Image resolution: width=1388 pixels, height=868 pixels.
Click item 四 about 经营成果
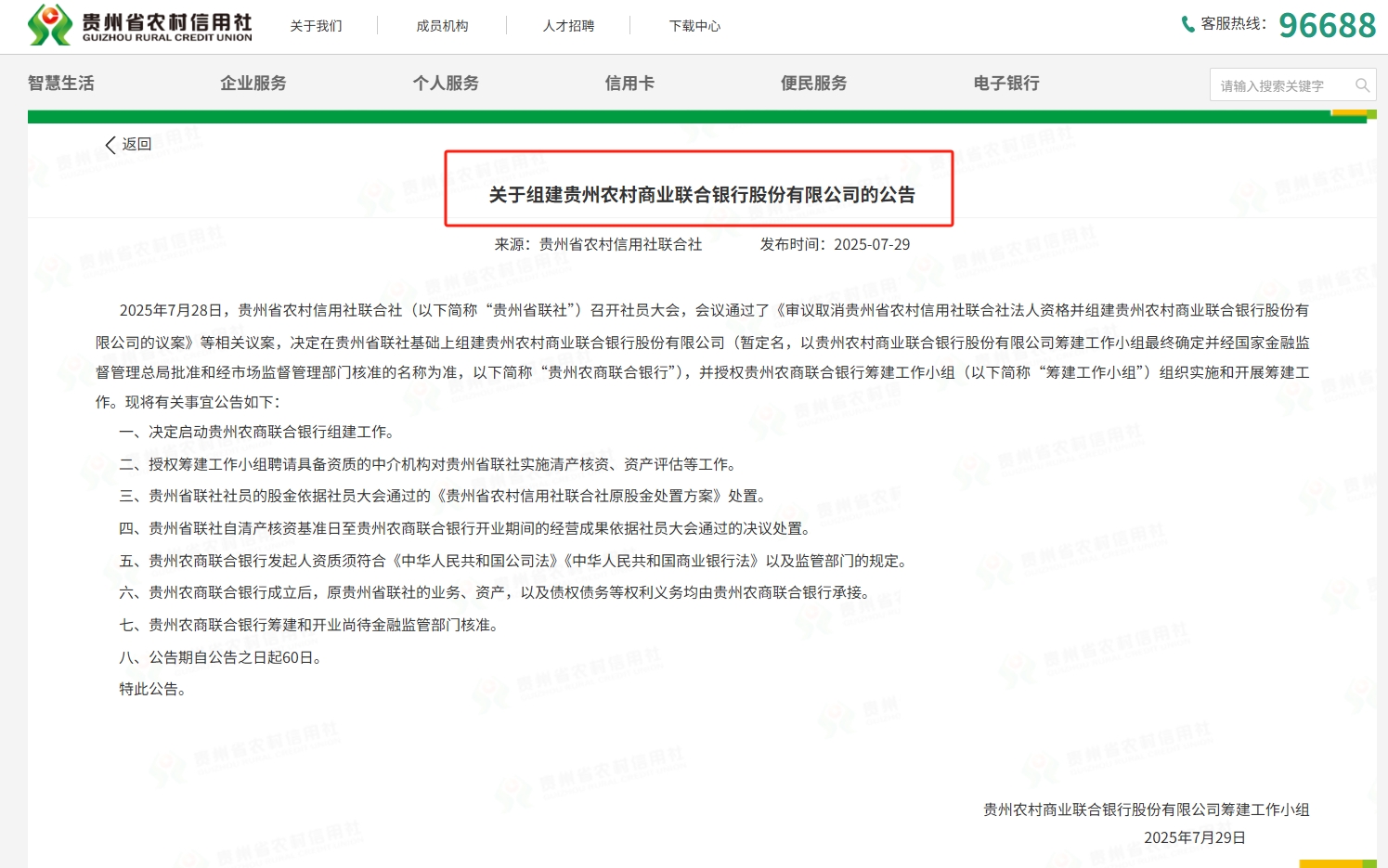tap(467, 529)
